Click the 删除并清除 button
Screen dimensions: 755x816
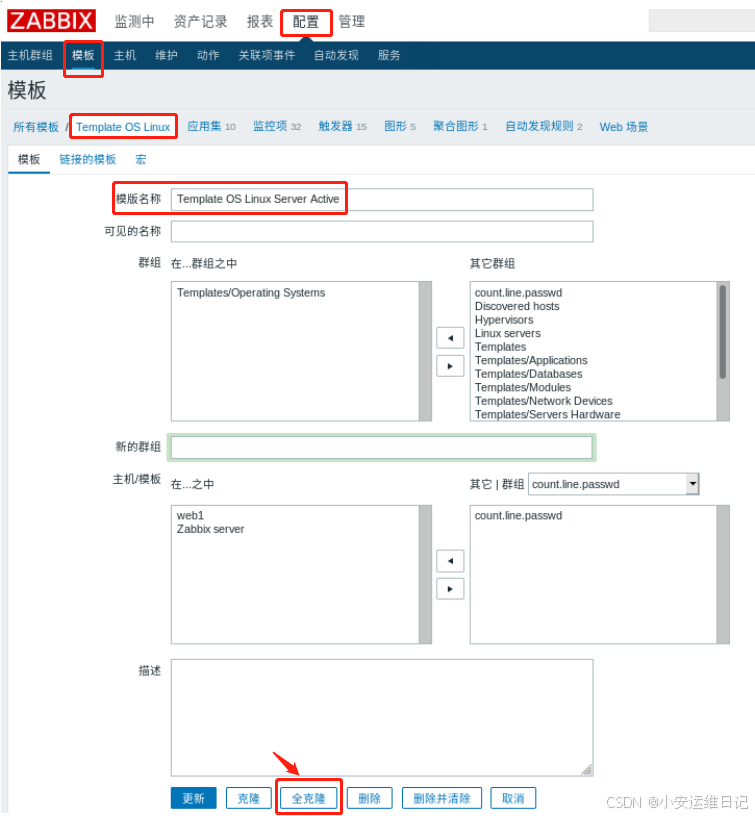coord(442,798)
